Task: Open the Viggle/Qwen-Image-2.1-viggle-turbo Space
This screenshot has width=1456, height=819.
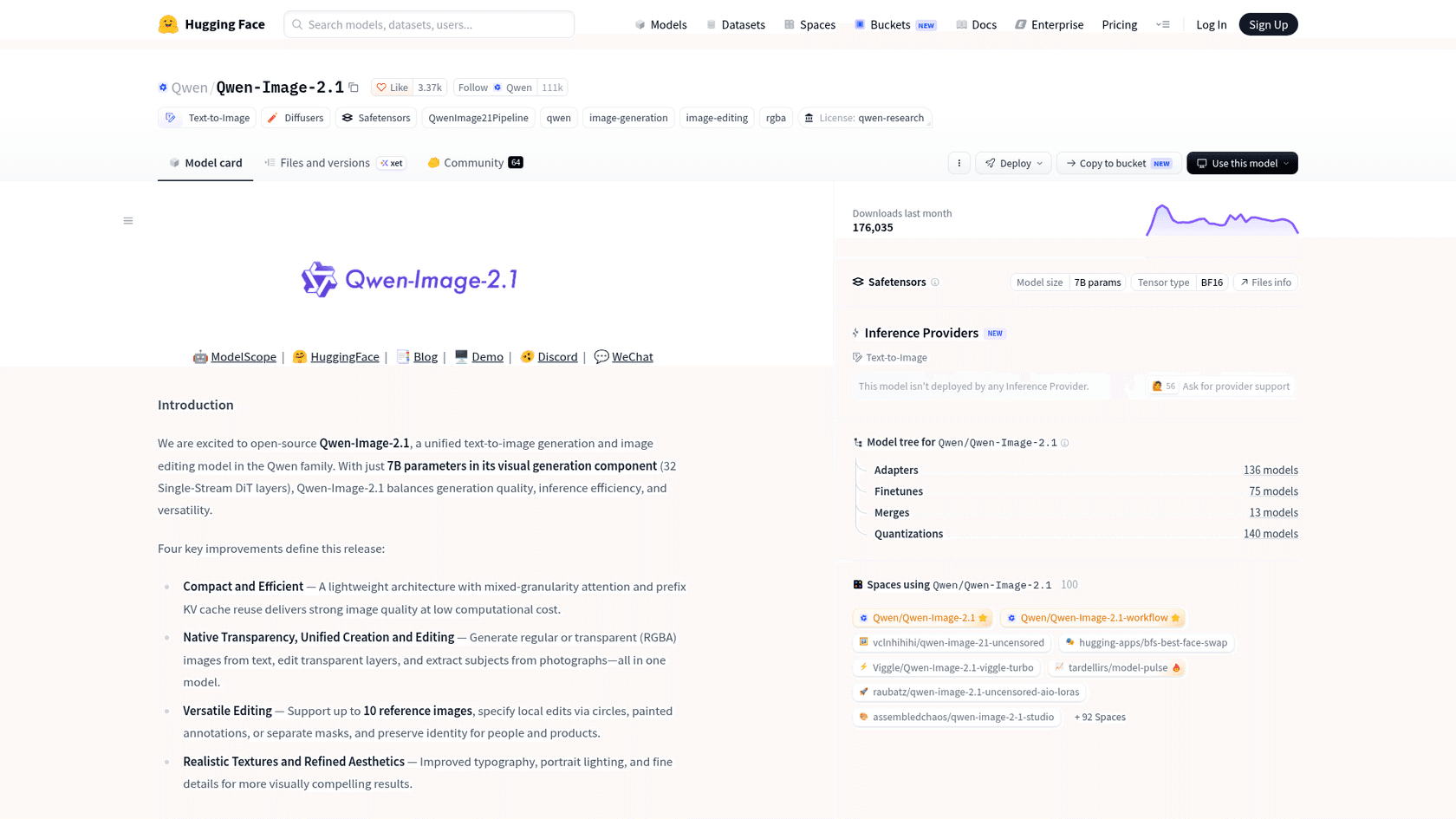Action: pyautogui.click(x=946, y=667)
